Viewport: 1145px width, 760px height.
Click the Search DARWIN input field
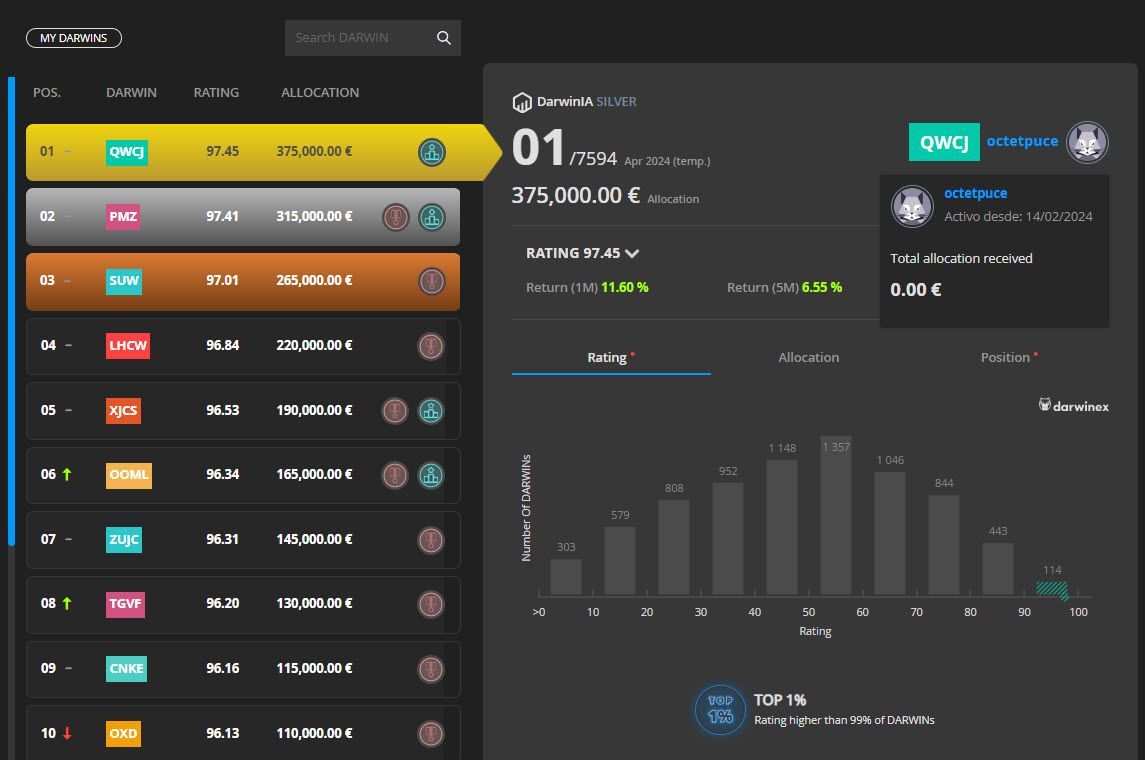click(x=360, y=38)
